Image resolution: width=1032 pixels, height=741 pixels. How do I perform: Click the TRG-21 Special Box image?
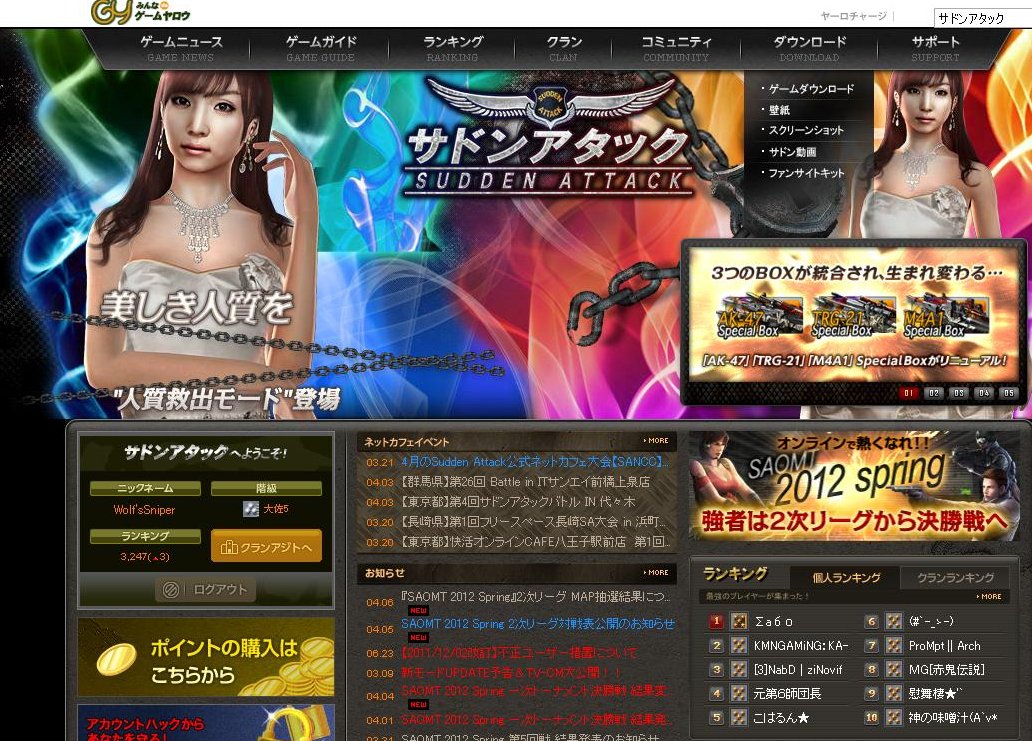click(x=852, y=316)
